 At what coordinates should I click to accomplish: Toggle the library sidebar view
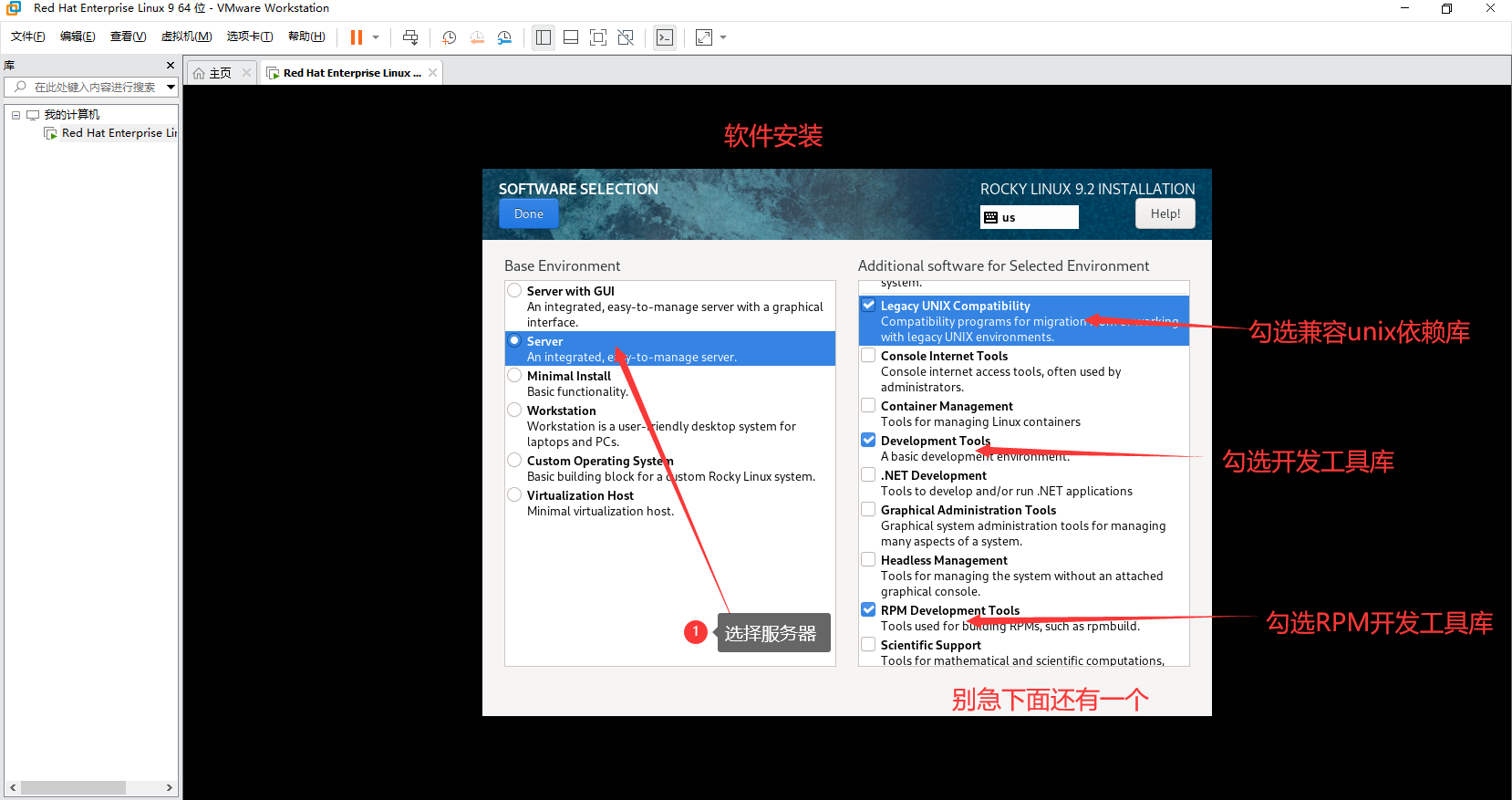click(544, 37)
